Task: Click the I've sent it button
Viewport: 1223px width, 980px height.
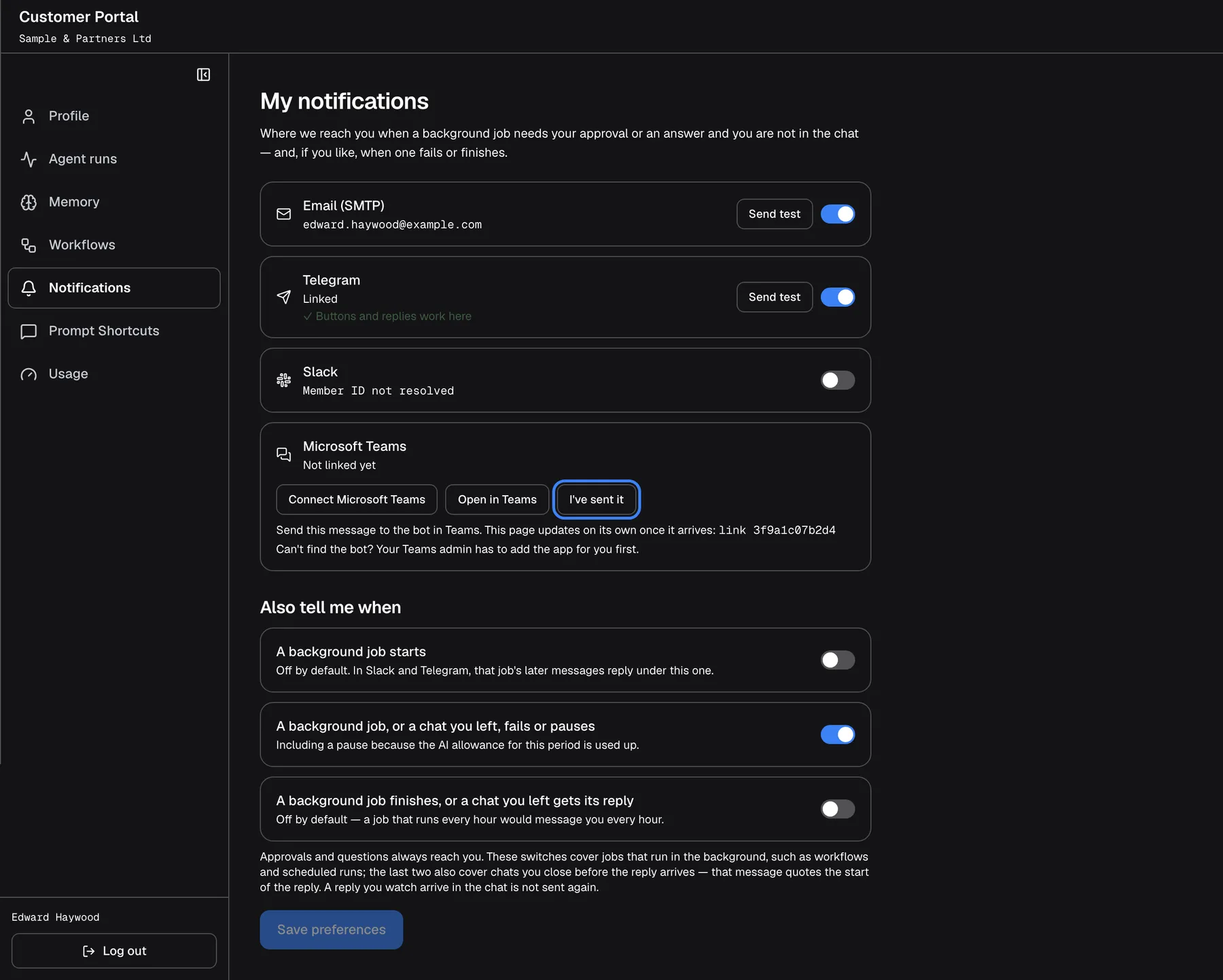Action: tap(597, 500)
